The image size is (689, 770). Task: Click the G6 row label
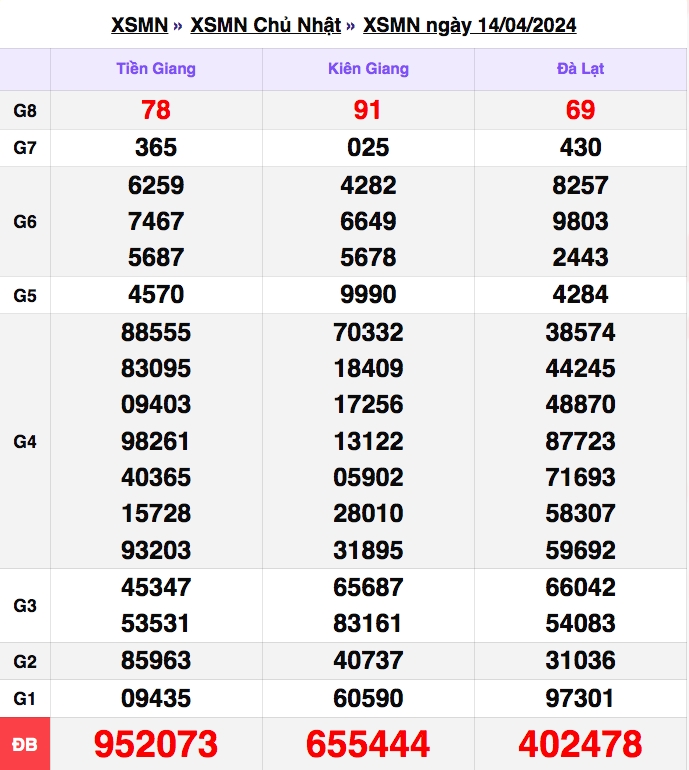25,221
